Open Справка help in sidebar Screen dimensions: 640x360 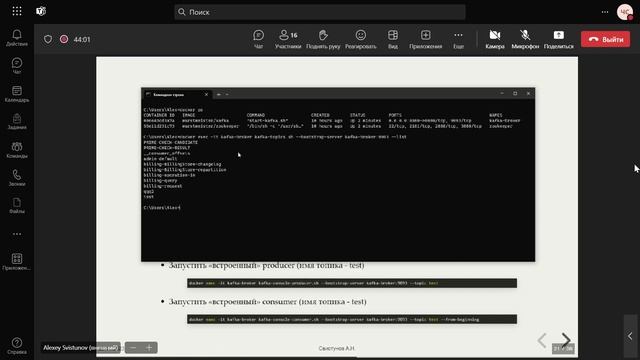coord(17,346)
